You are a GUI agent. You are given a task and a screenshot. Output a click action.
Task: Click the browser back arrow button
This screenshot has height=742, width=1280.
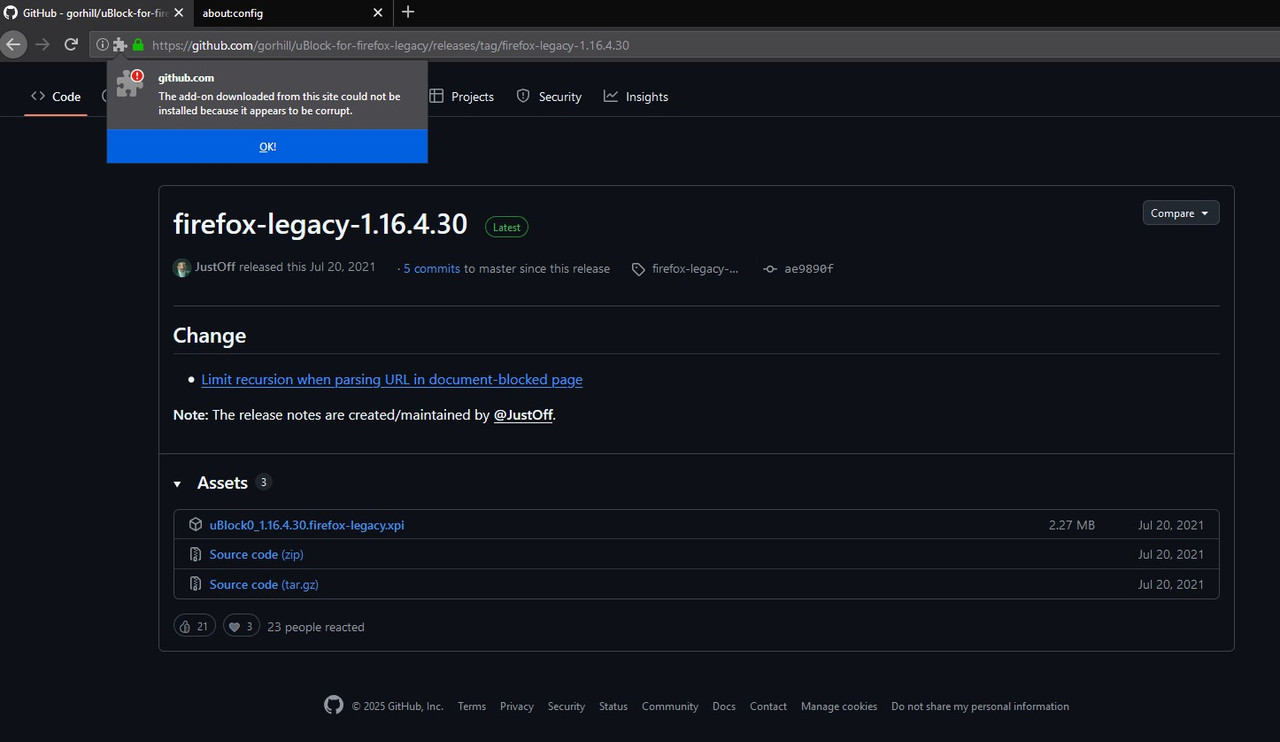click(12, 45)
